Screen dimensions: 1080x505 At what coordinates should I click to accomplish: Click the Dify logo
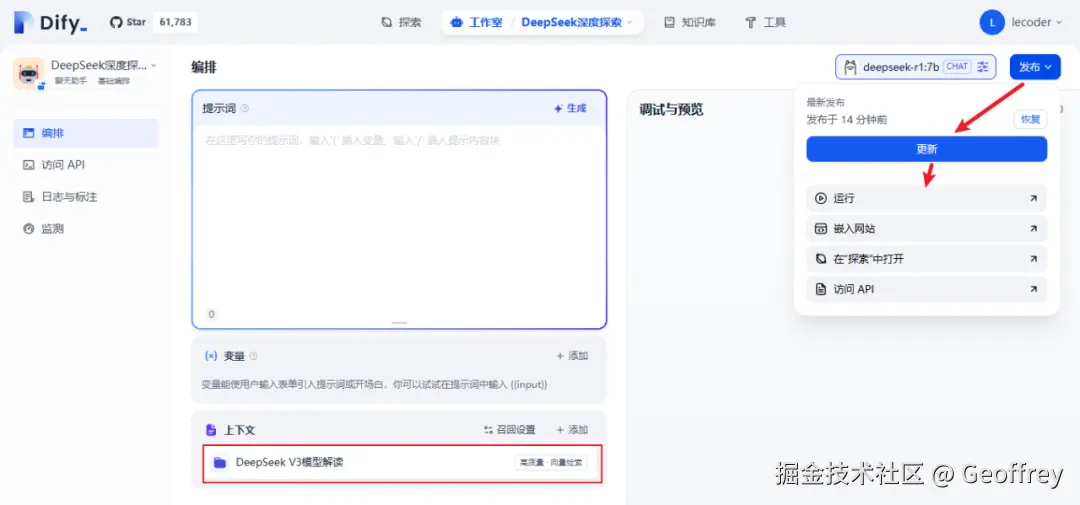51,23
